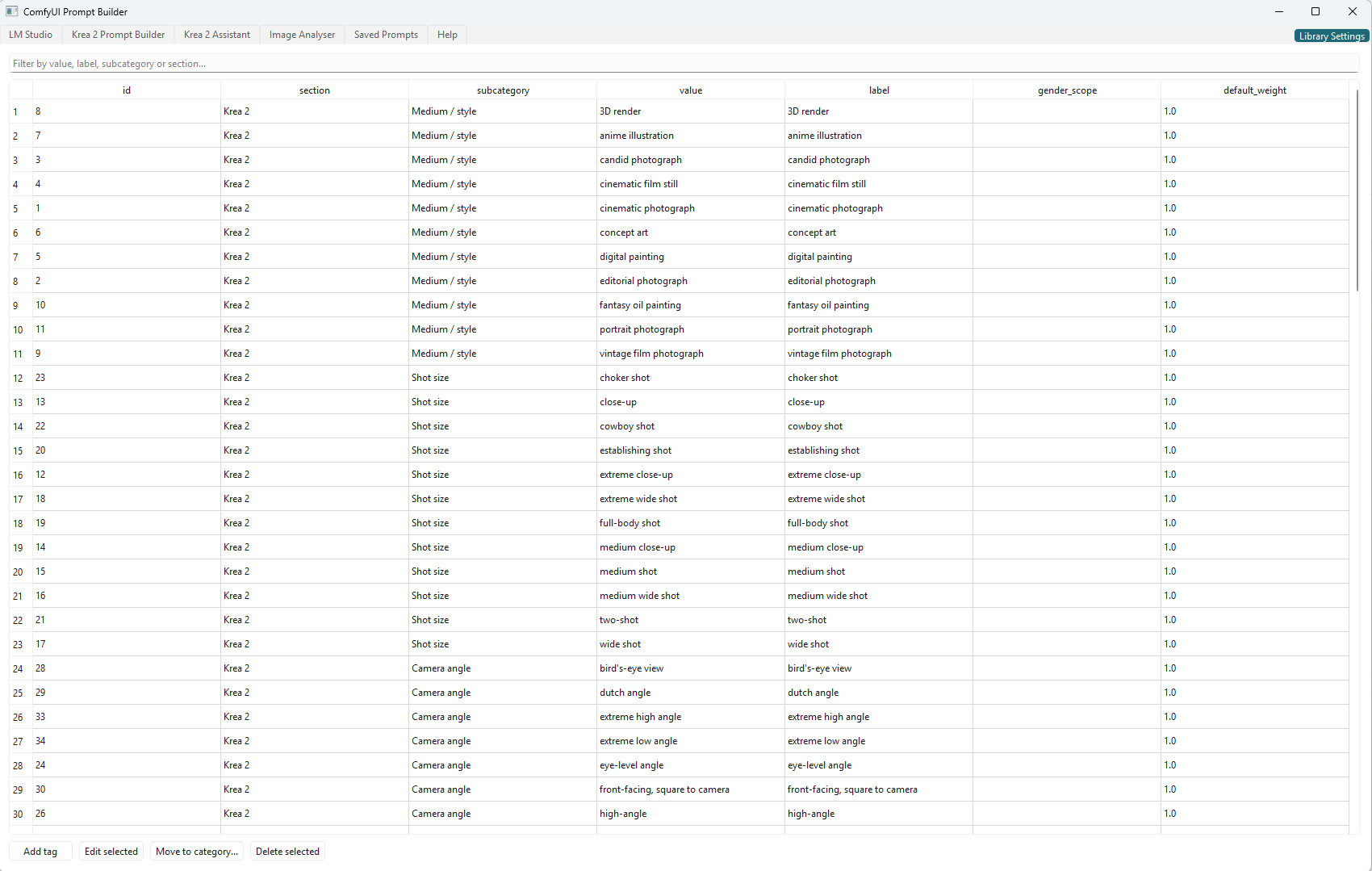Click the Add tag button

pos(40,852)
